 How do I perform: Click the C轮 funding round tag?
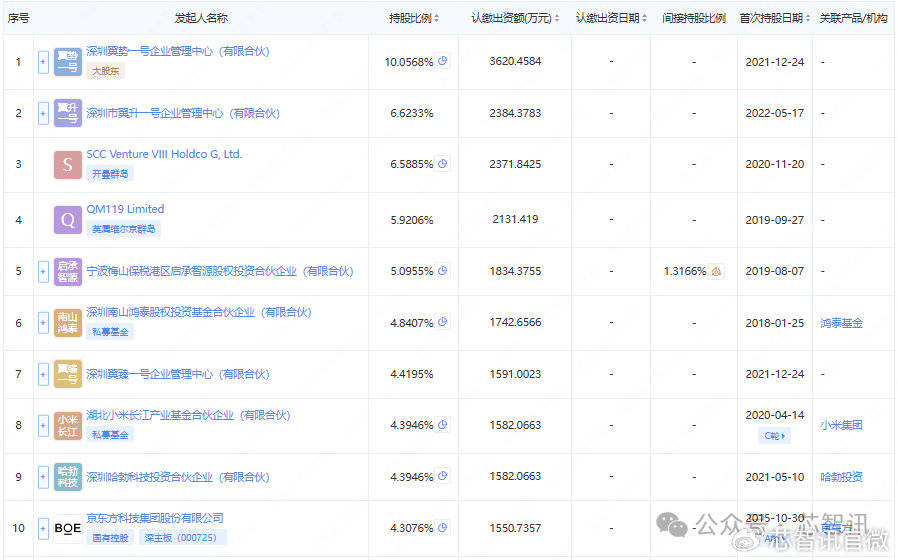[x=774, y=436]
